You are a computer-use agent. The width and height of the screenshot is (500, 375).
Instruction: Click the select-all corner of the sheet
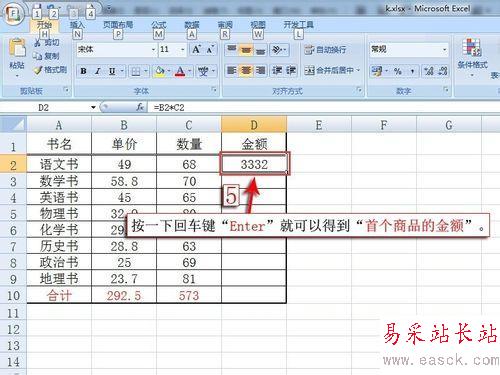(x=13, y=125)
